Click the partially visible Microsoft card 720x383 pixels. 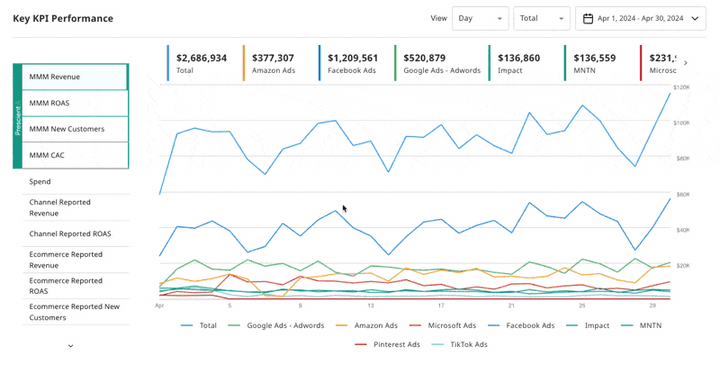659,63
